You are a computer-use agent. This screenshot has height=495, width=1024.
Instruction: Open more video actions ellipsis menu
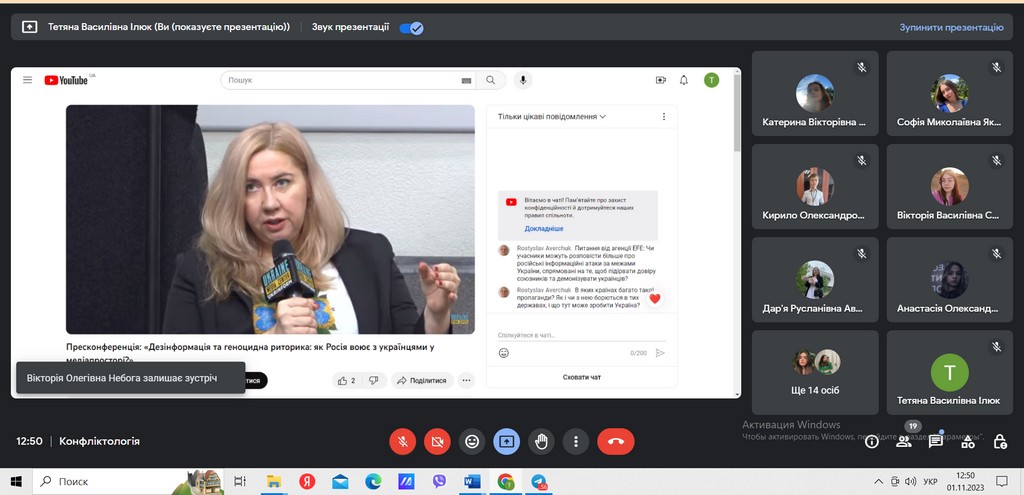[x=467, y=380]
